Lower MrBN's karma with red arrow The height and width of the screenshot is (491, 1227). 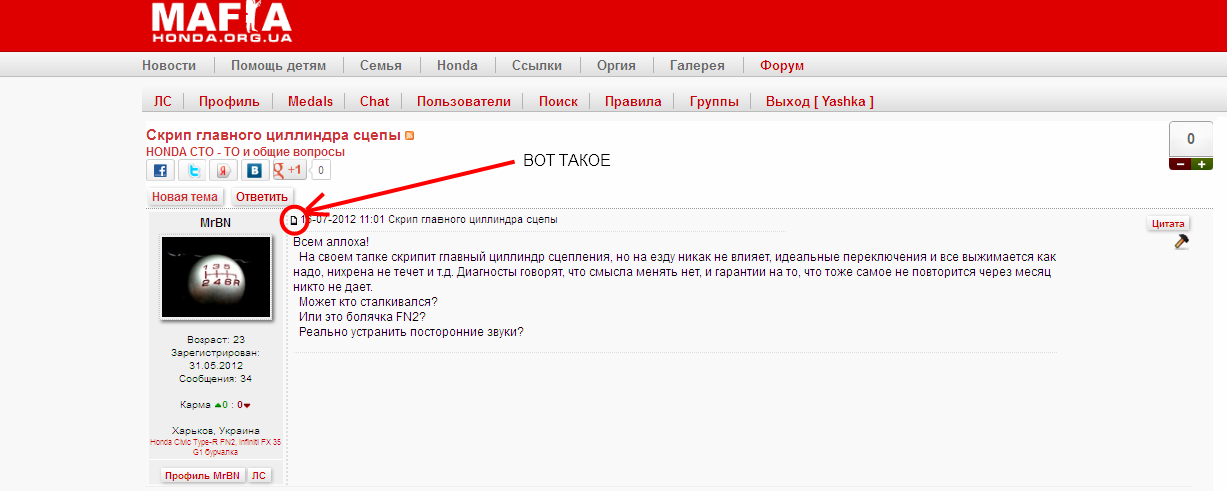coord(247,405)
